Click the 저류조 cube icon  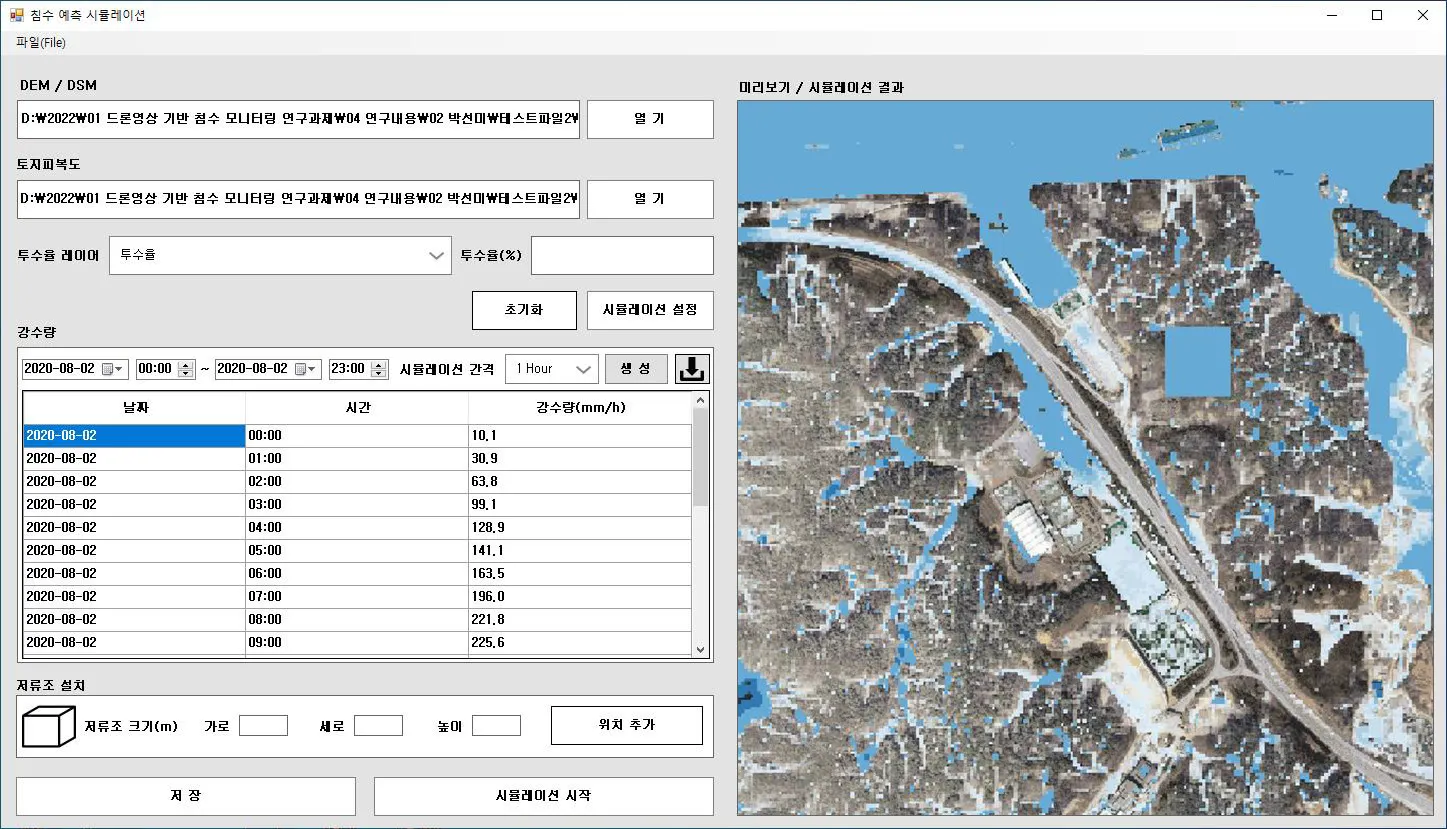49,726
